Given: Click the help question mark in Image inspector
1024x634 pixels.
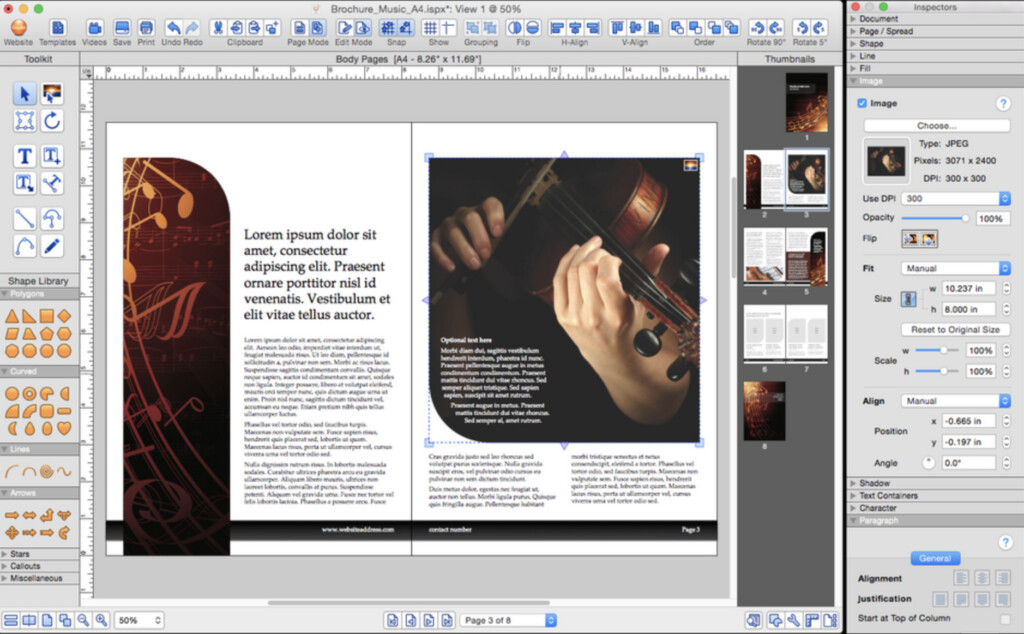Looking at the screenshot, I should pyautogui.click(x=1003, y=103).
